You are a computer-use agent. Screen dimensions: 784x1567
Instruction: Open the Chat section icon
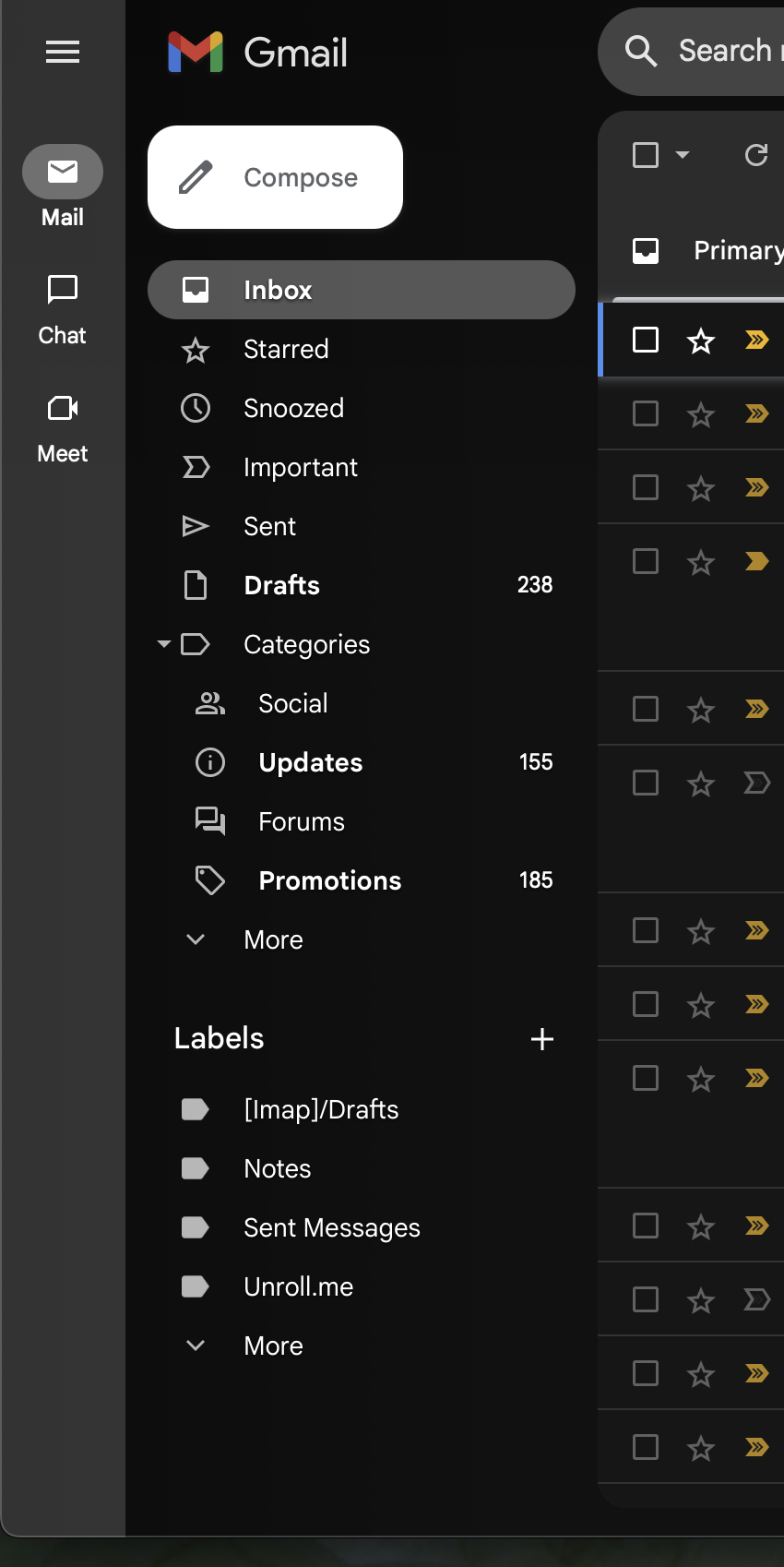tap(62, 290)
